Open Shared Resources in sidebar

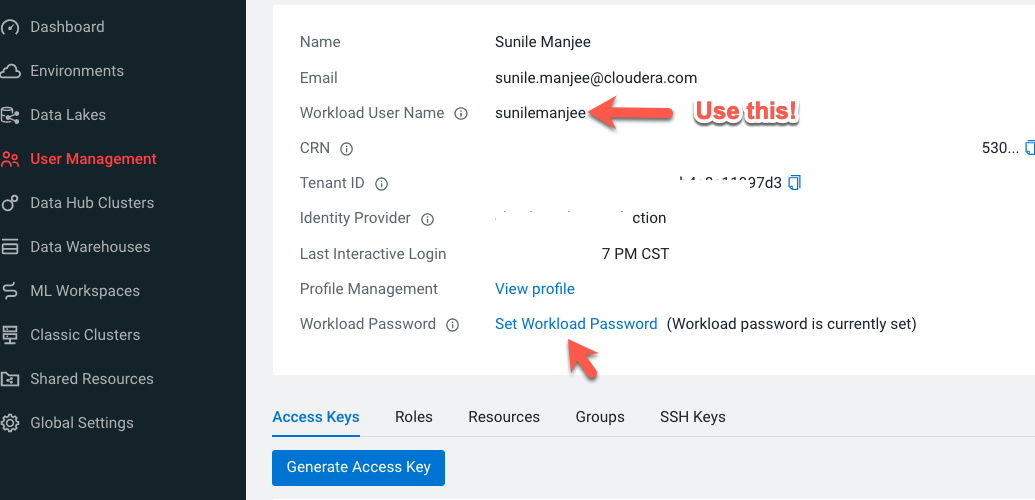pos(91,379)
